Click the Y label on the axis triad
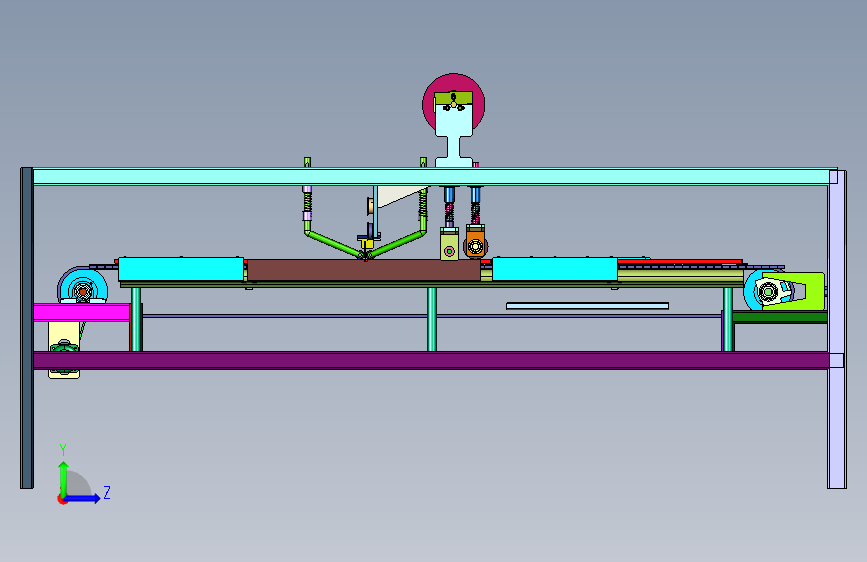This screenshot has width=867, height=562. point(63,449)
